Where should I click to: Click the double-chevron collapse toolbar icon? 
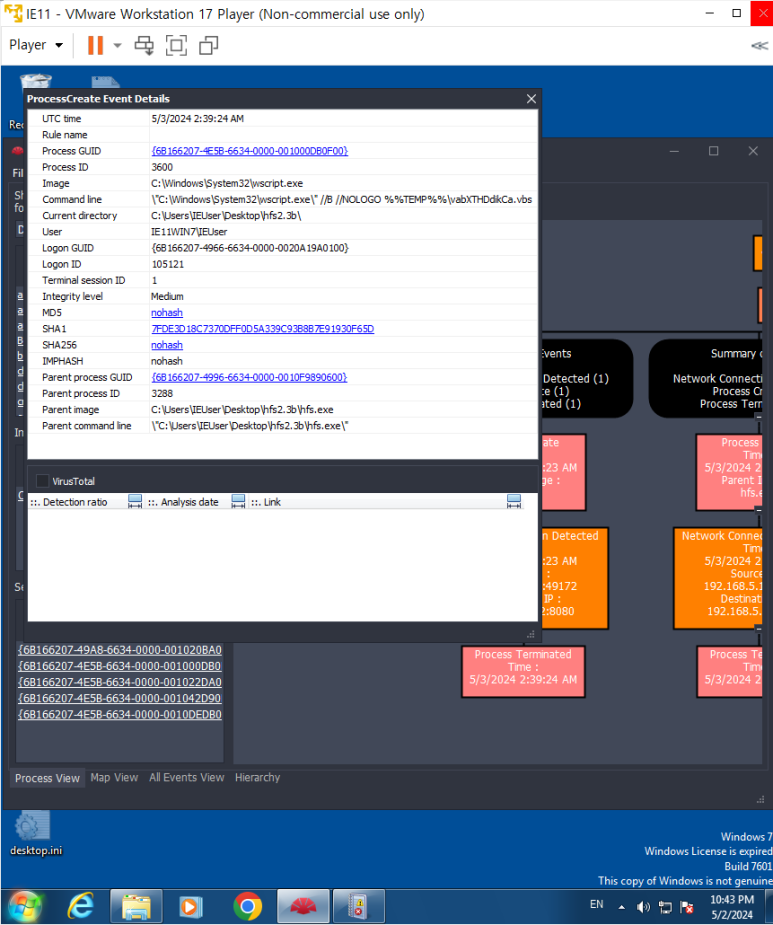(759, 45)
